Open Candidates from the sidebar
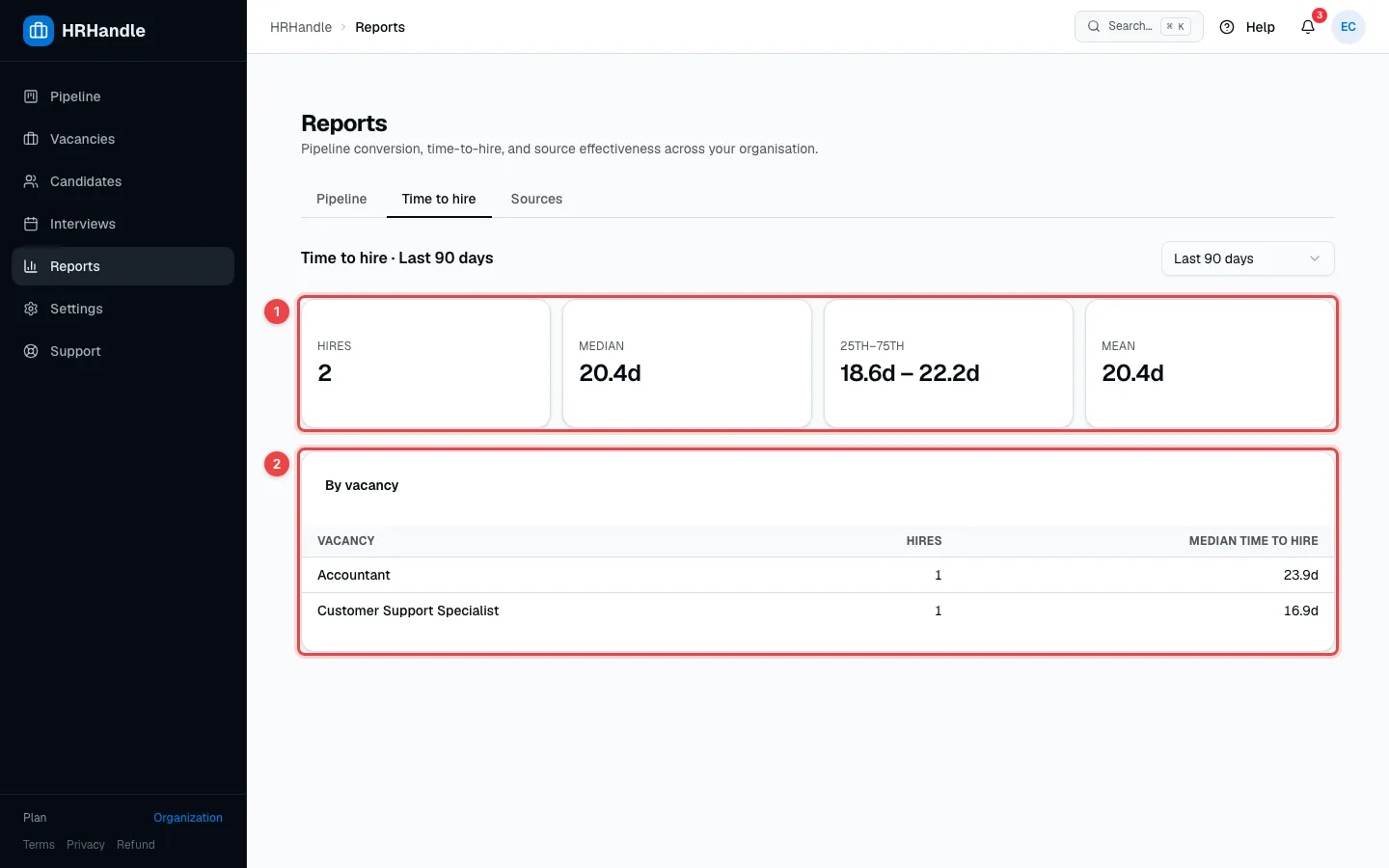This screenshot has height=868, width=1389. pyautogui.click(x=123, y=181)
